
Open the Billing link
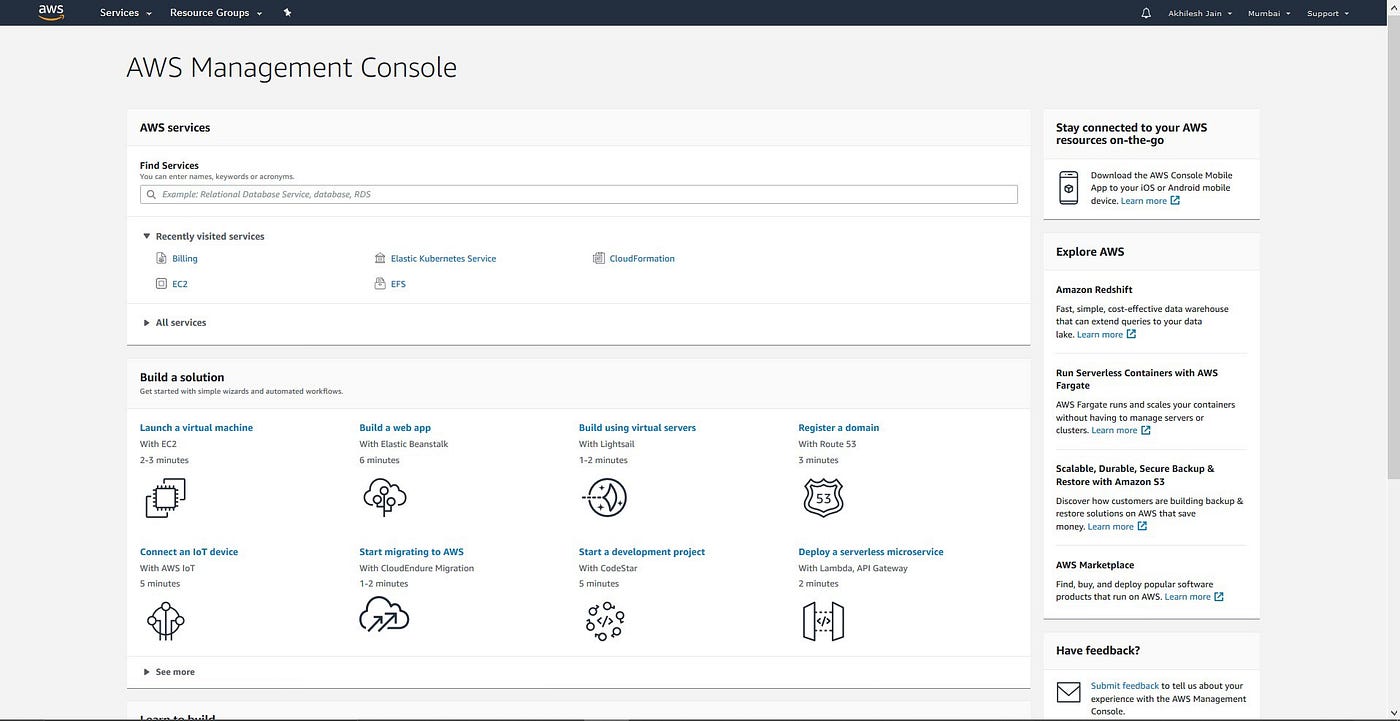[185, 258]
